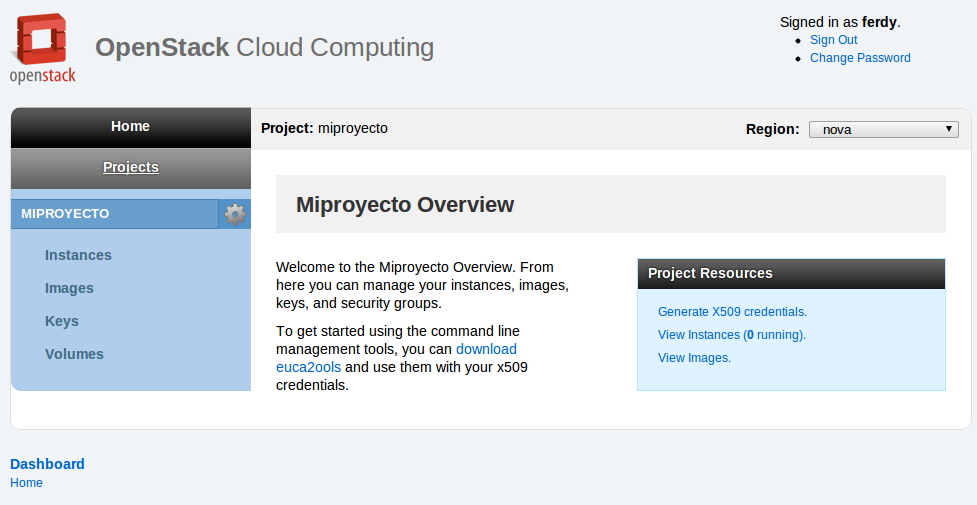The width and height of the screenshot is (977, 505).
Task: Open Keys in the sidebar
Action: coord(62,321)
